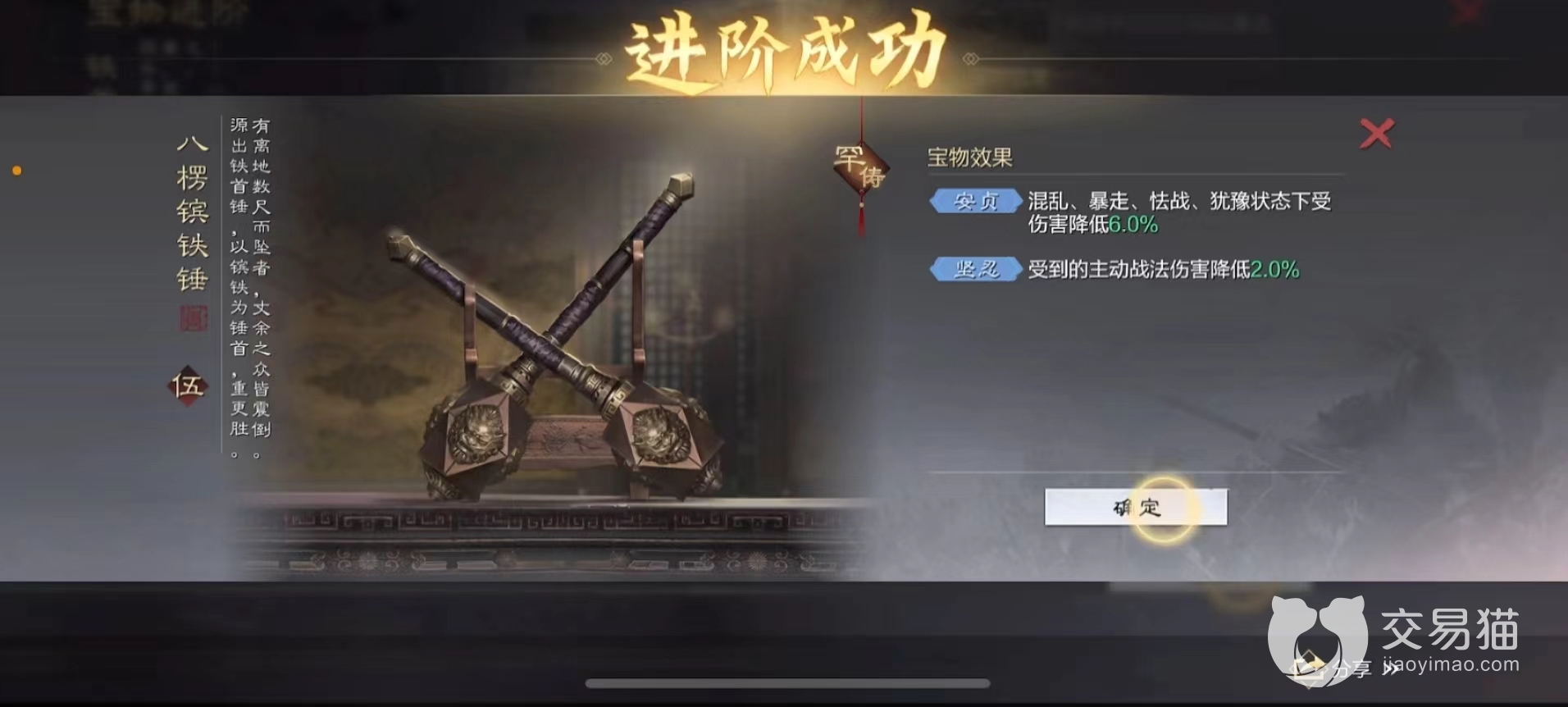Tap the 八楞镔铁锤 item name
1568x707 pixels.
pos(192,213)
